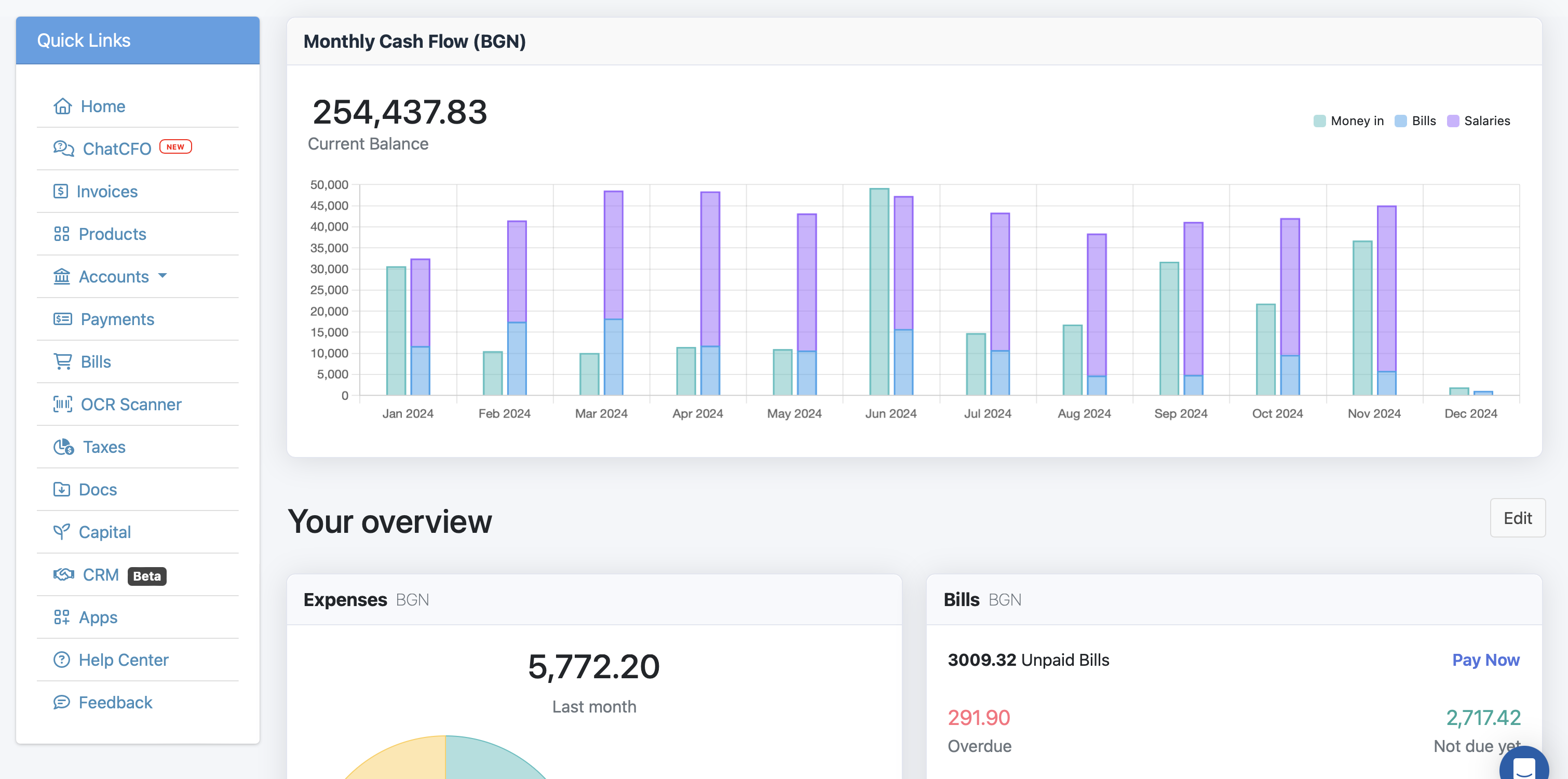Click the Aug 2024 Salaries bar segment

point(1096,305)
